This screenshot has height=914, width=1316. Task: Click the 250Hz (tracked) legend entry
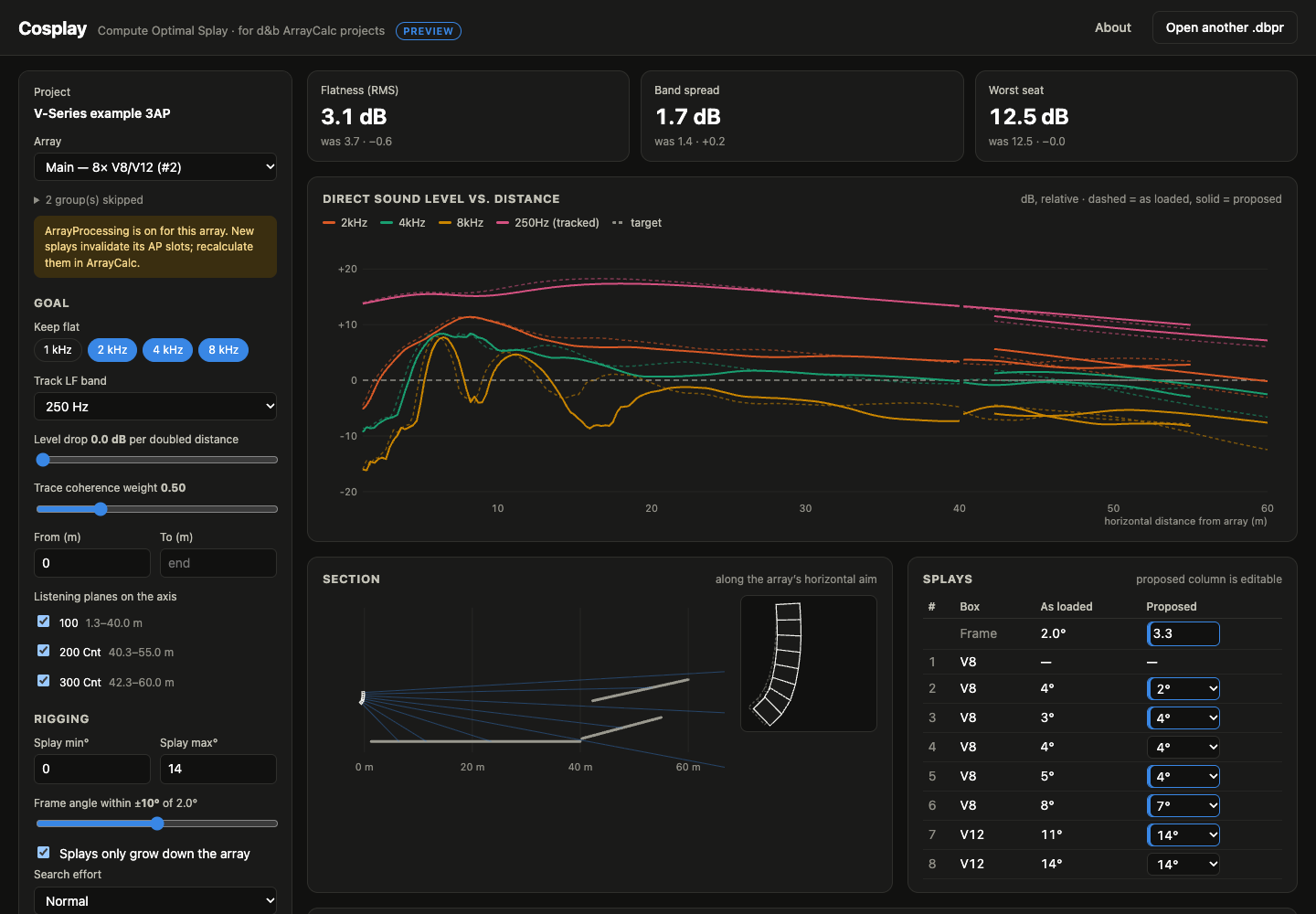(547, 223)
